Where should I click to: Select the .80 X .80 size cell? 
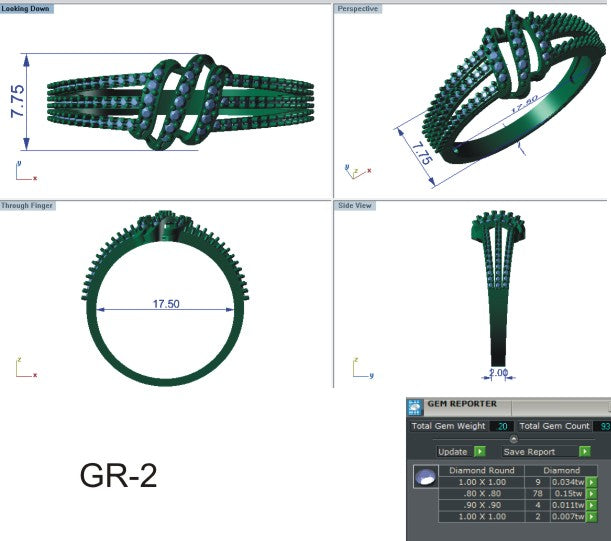click(482, 494)
